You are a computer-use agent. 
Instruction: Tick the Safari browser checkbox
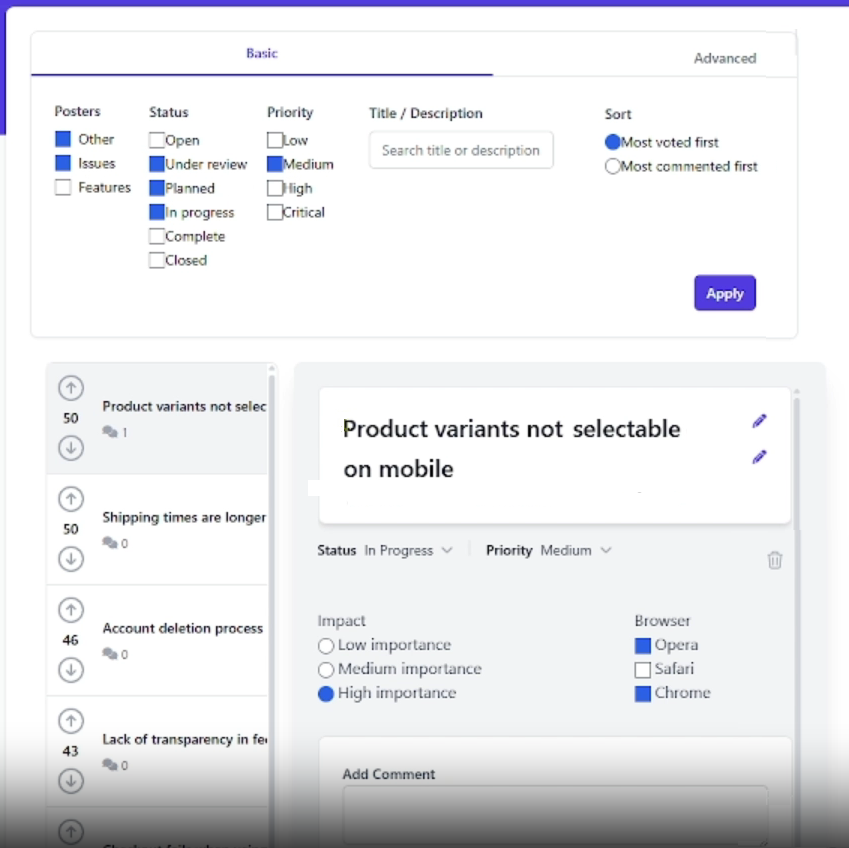point(642,669)
